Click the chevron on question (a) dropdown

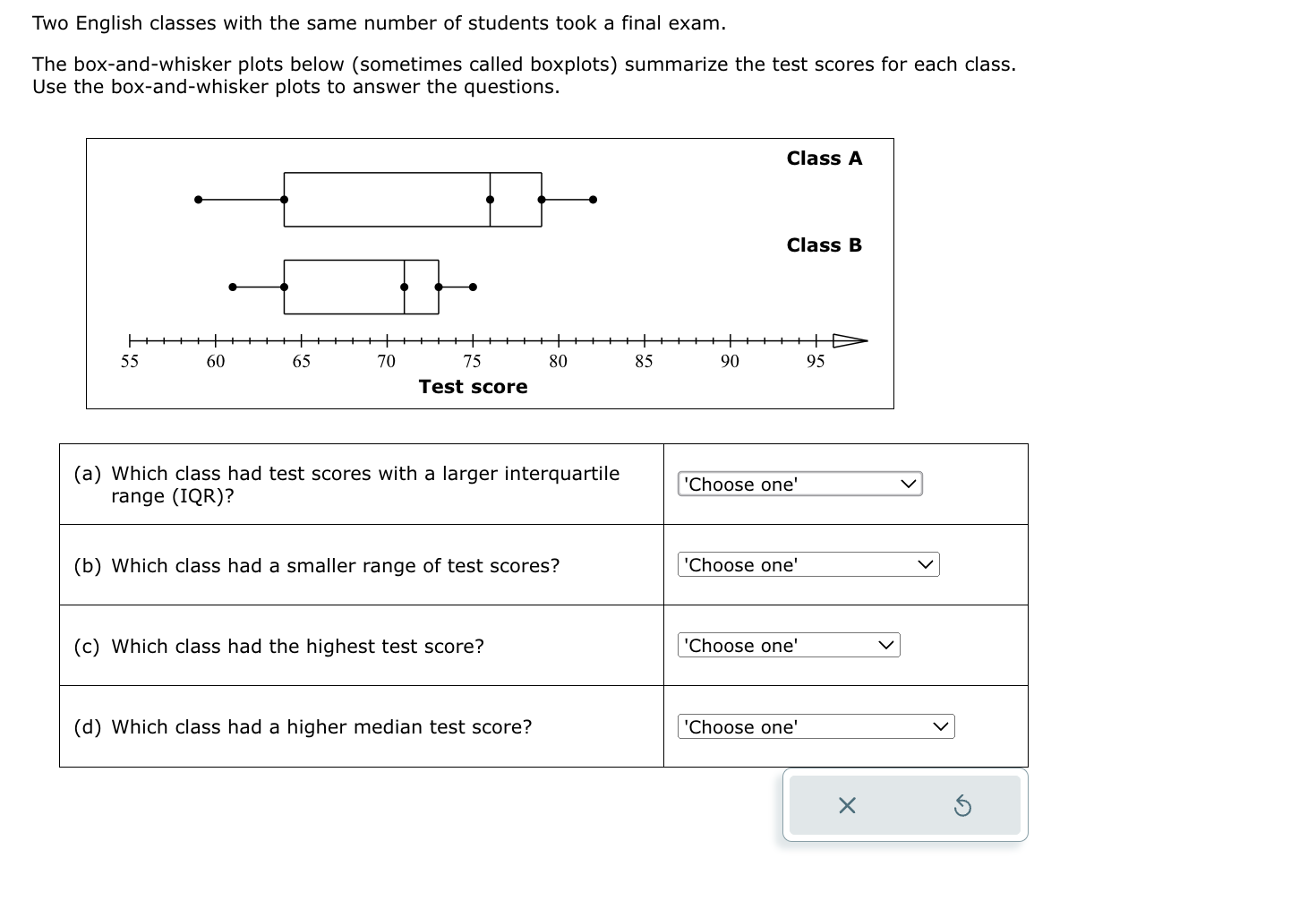[x=909, y=484]
